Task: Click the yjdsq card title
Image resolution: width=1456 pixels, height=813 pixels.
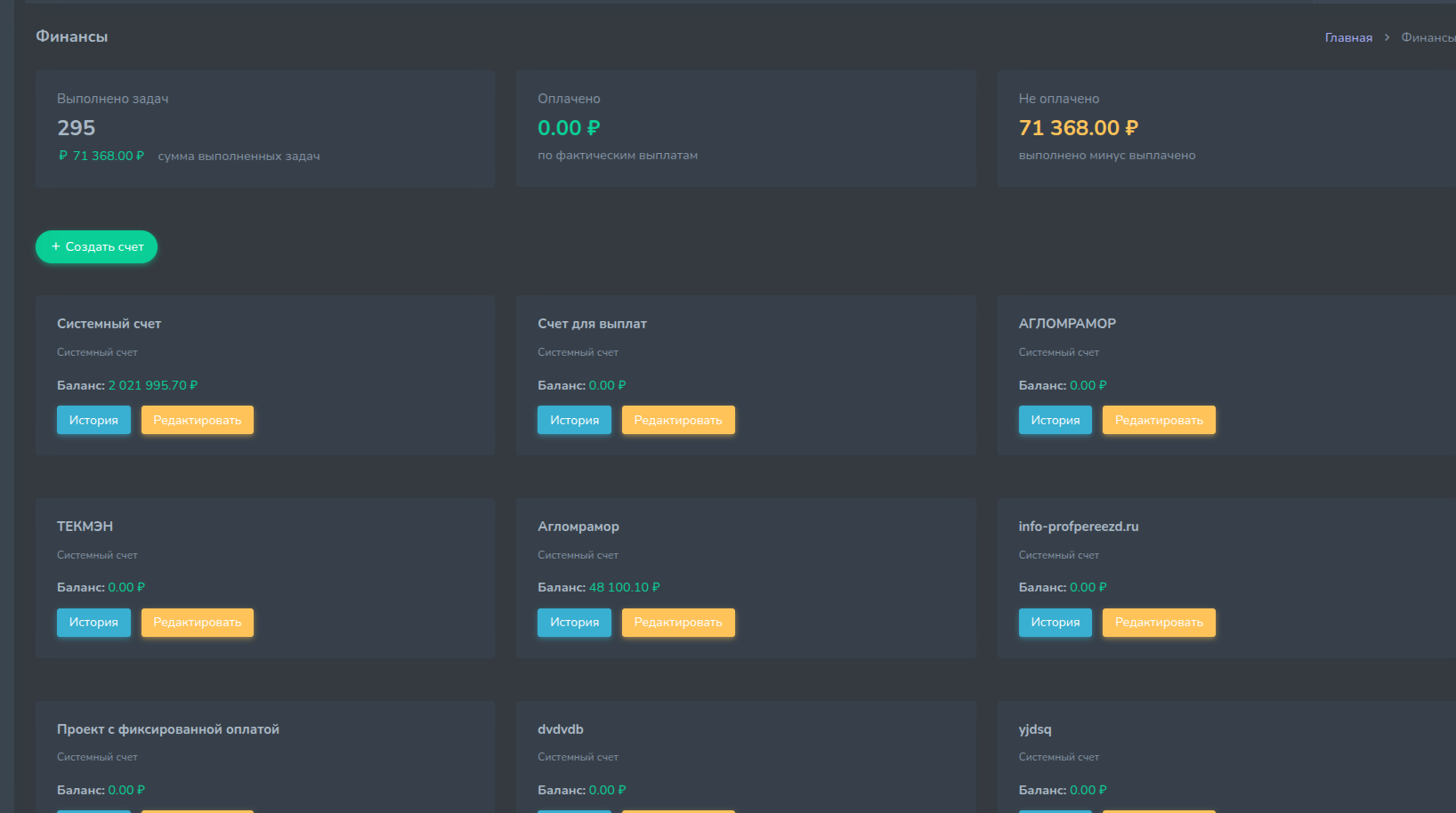Action: click(x=1035, y=729)
